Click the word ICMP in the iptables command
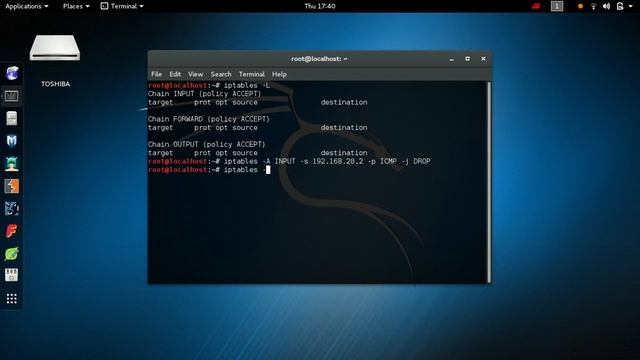The width and height of the screenshot is (640, 360). [x=388, y=161]
